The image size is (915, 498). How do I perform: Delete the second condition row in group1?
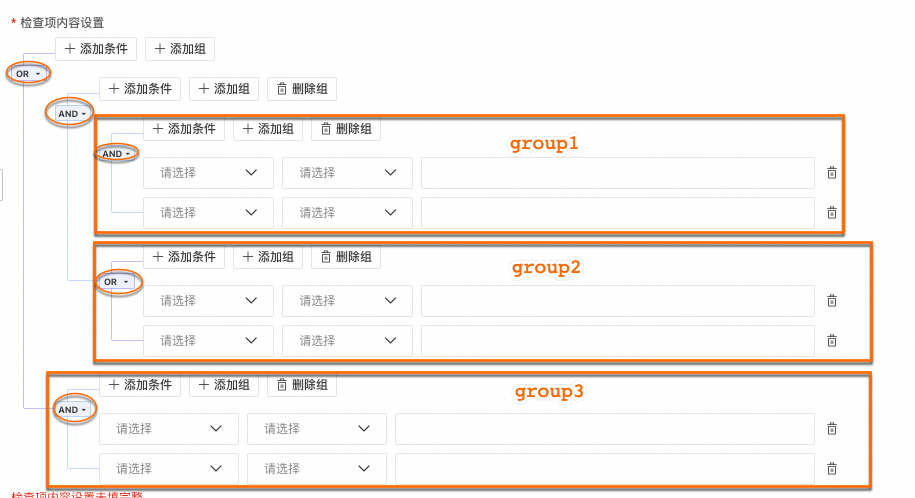pos(831,213)
